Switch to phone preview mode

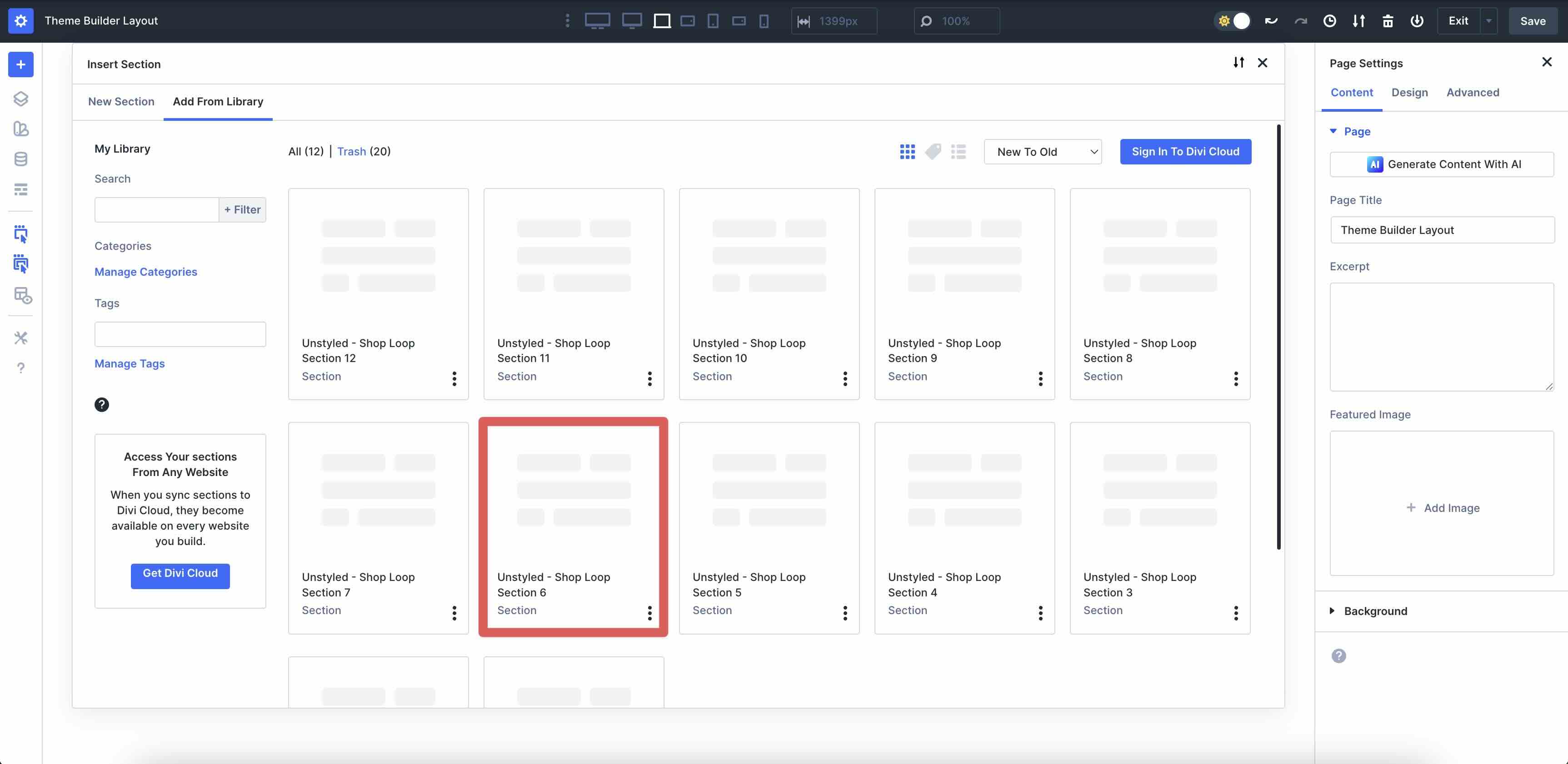pyautogui.click(x=763, y=21)
